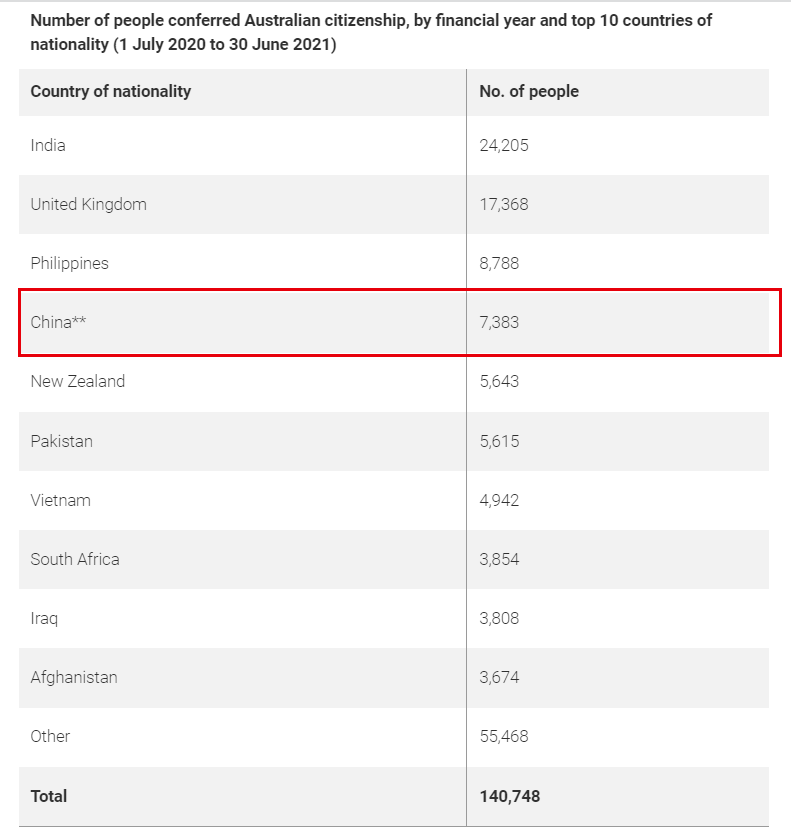Click the 5,615 number for Pakistan

[x=499, y=441]
